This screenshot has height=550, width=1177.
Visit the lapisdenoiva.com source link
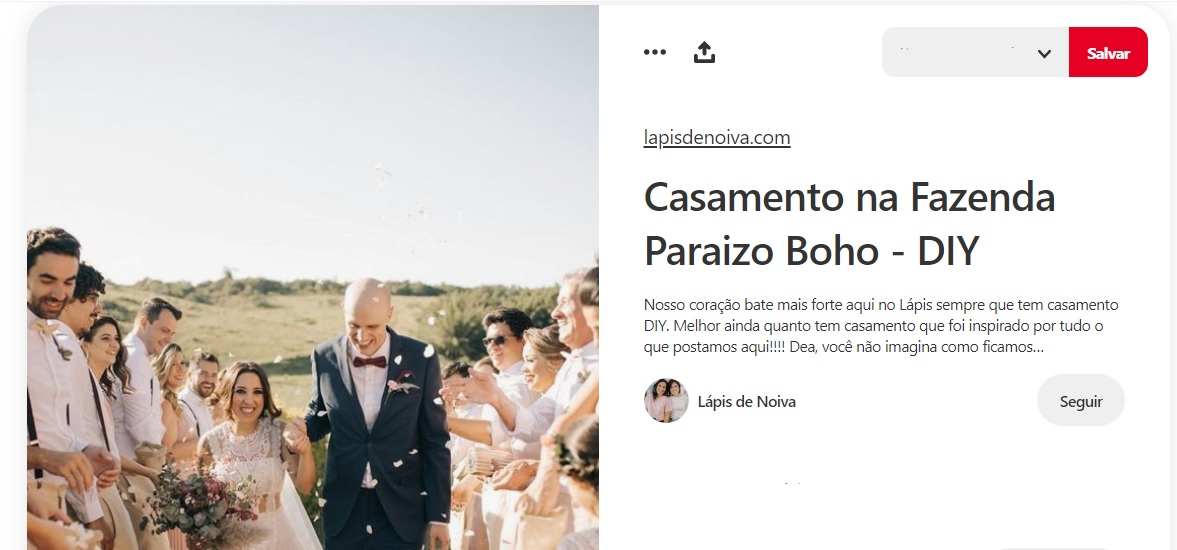(x=717, y=138)
